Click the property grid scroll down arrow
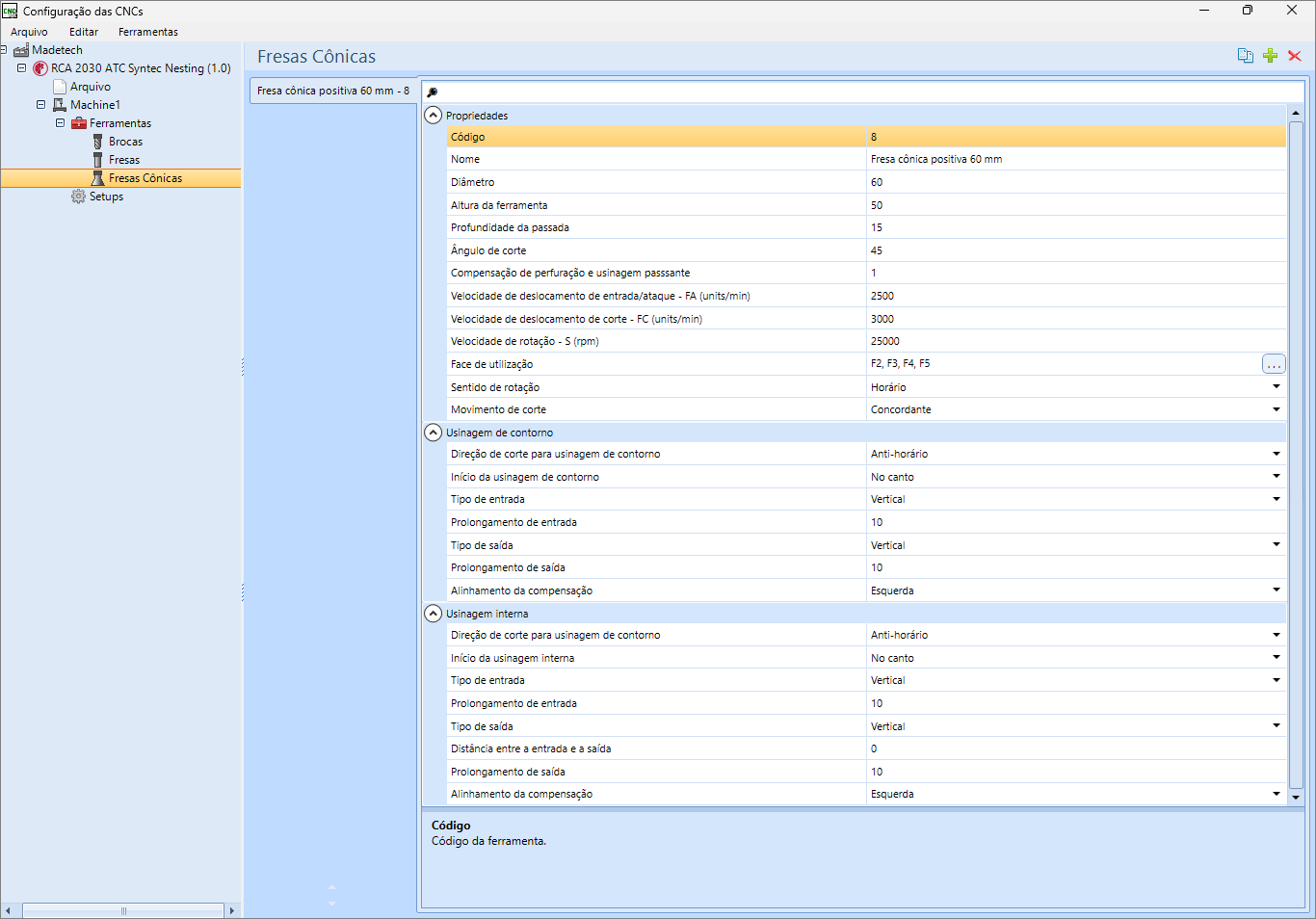 point(1295,797)
